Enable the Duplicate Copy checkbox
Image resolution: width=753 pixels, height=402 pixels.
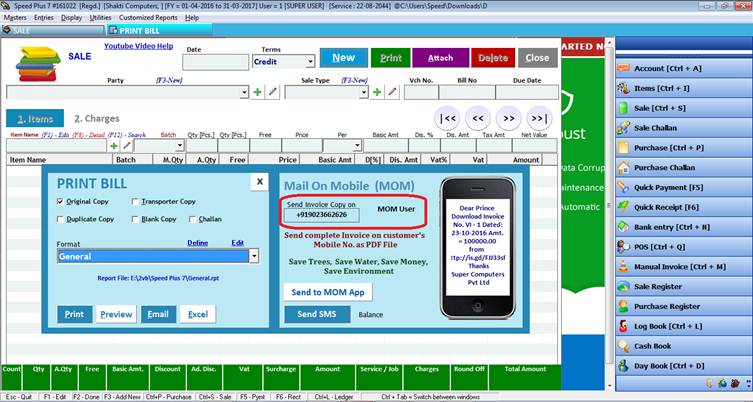coord(60,219)
